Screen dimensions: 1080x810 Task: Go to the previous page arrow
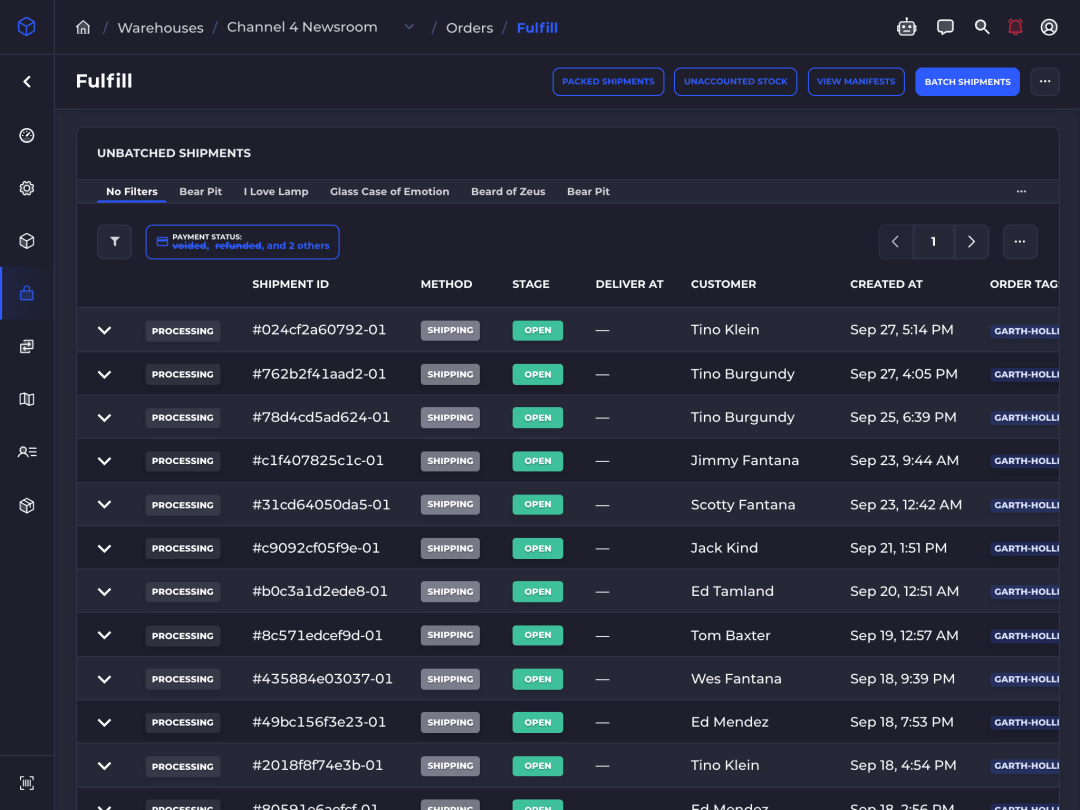pos(895,242)
